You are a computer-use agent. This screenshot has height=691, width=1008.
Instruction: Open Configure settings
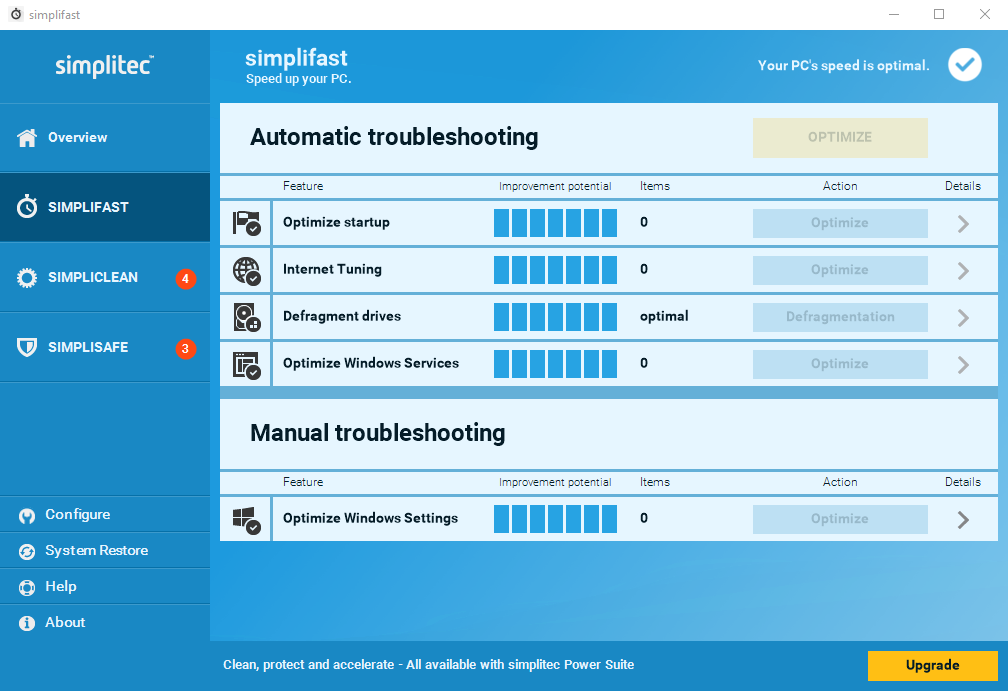[x=105, y=514]
